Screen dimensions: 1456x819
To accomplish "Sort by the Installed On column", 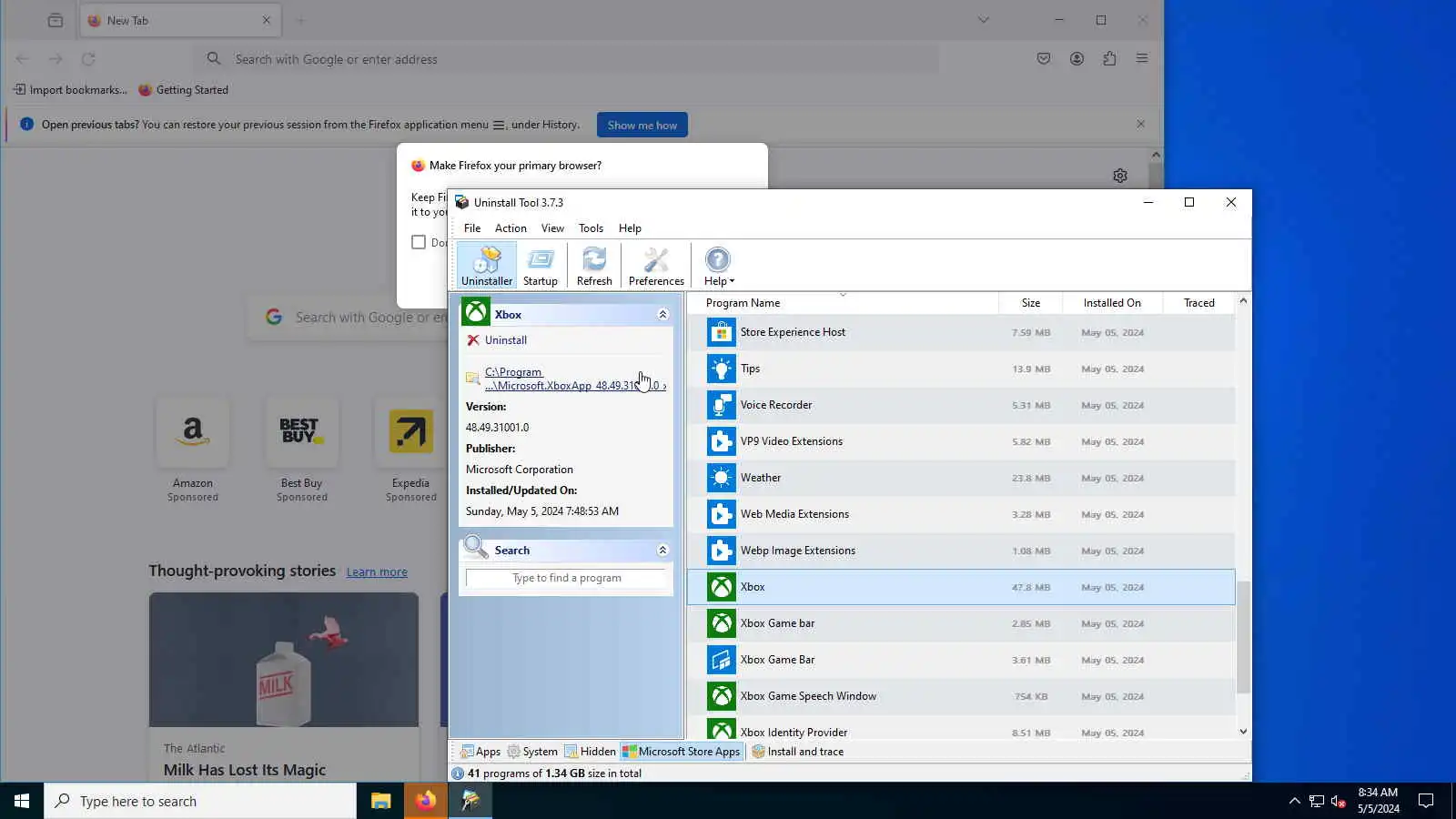I will click(1112, 303).
